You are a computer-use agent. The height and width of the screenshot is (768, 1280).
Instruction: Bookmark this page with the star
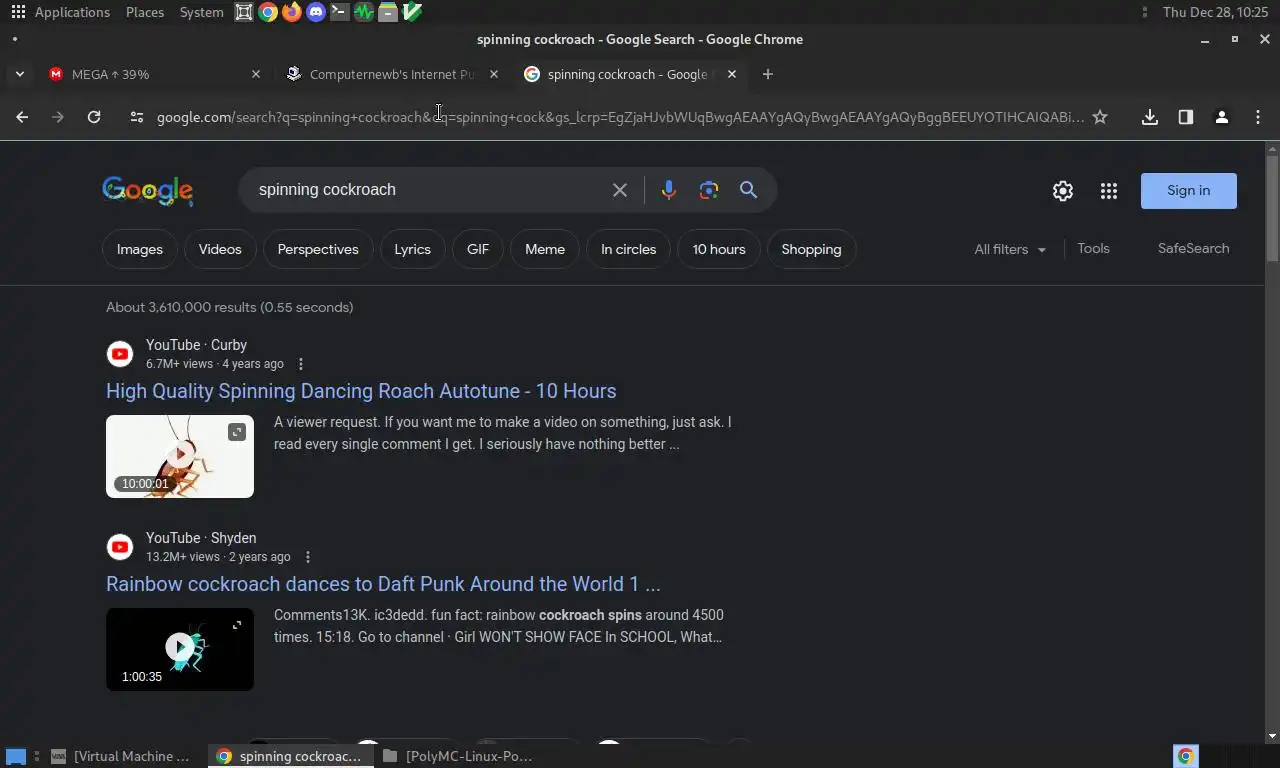(1100, 117)
